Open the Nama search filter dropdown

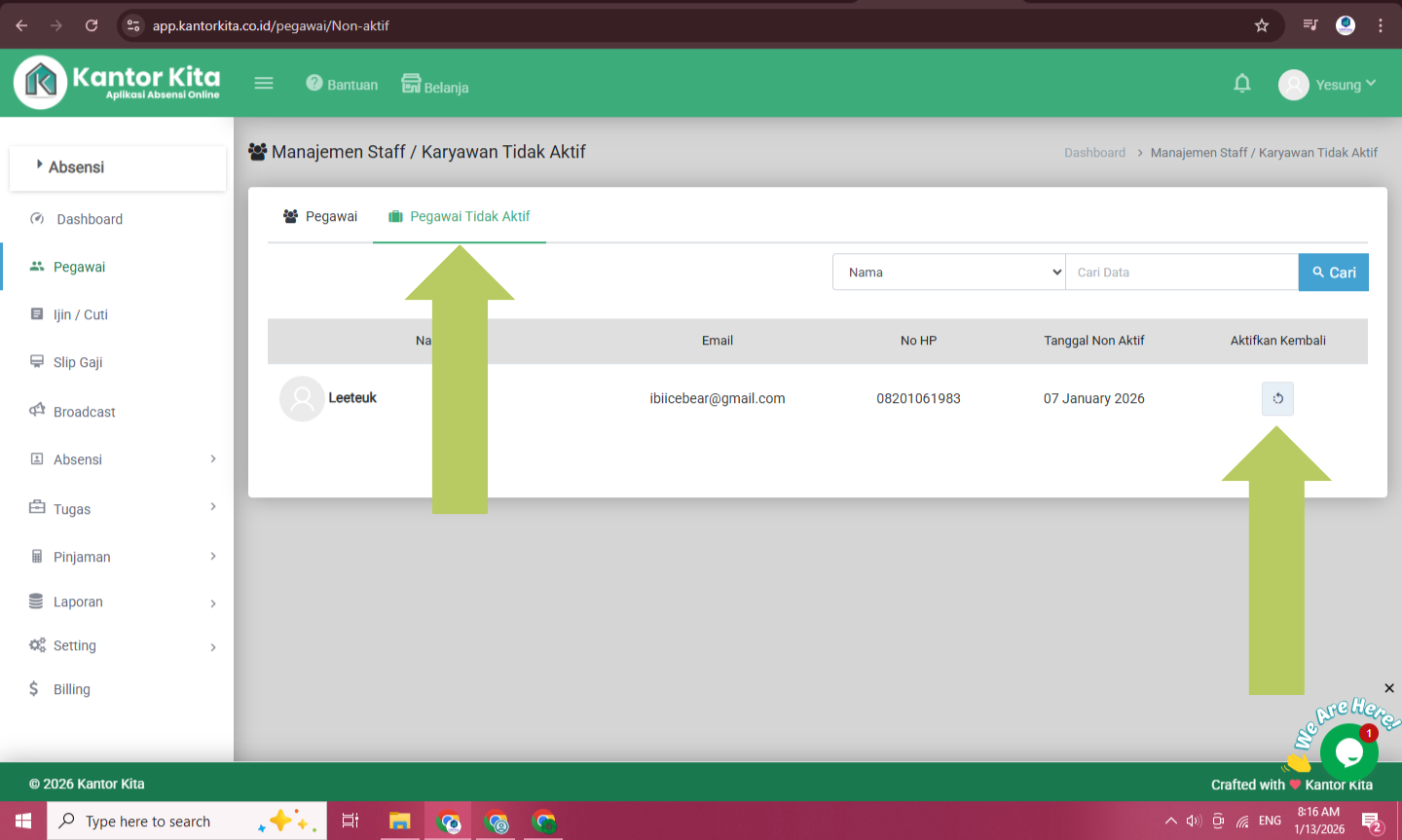tap(949, 273)
